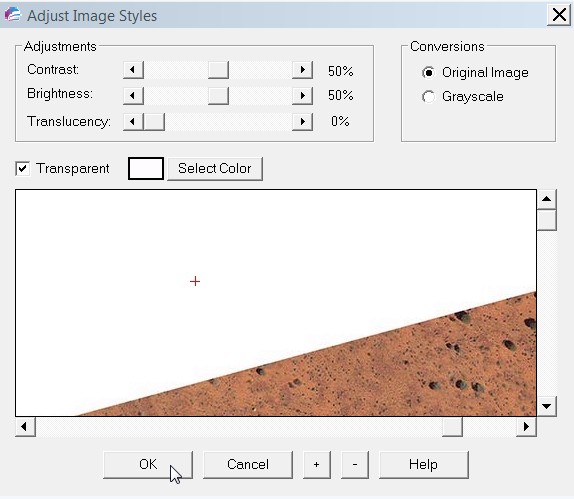
Task: Click the minus zoom-out button
Action: (355, 465)
